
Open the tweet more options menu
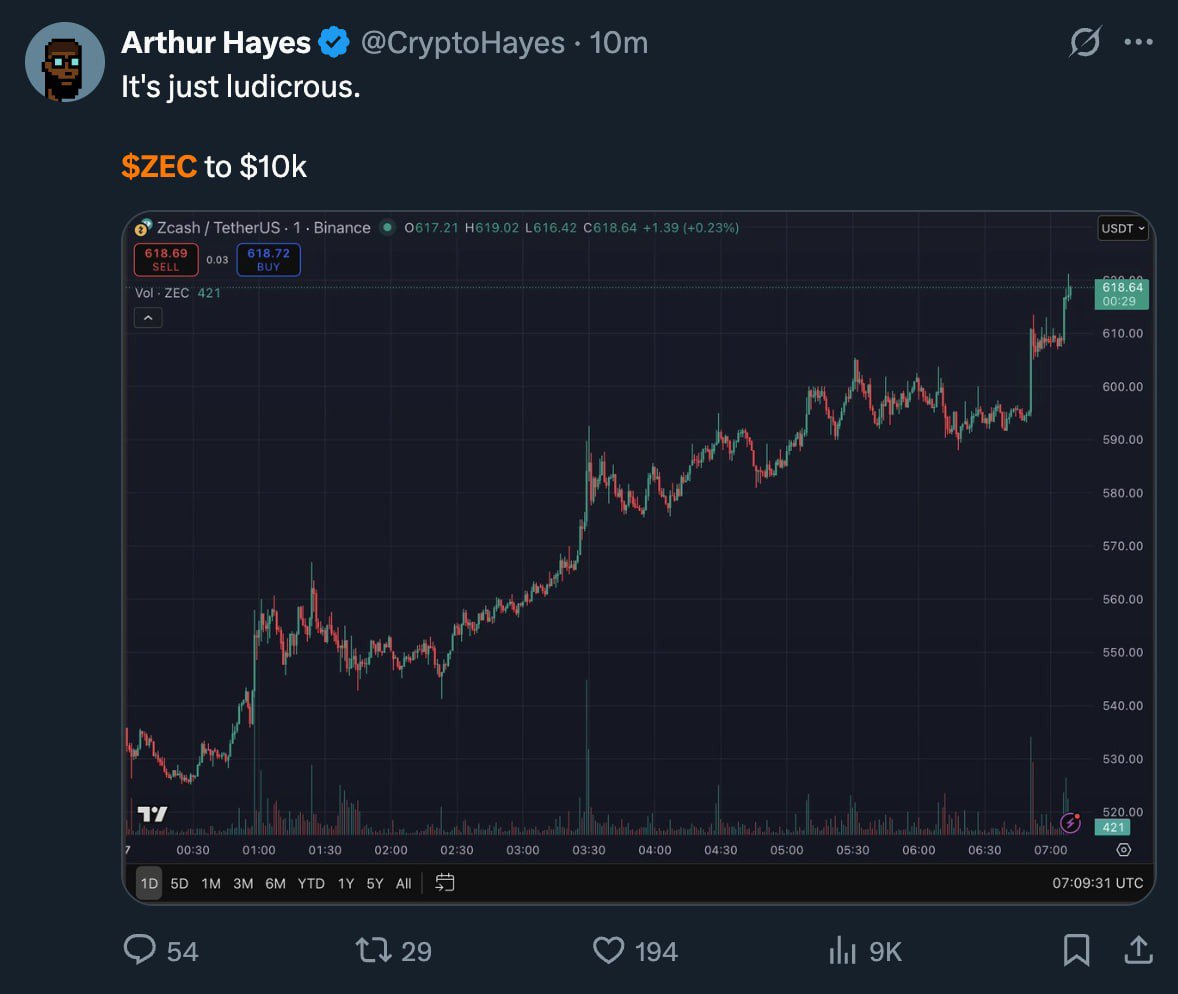pyautogui.click(x=1139, y=42)
